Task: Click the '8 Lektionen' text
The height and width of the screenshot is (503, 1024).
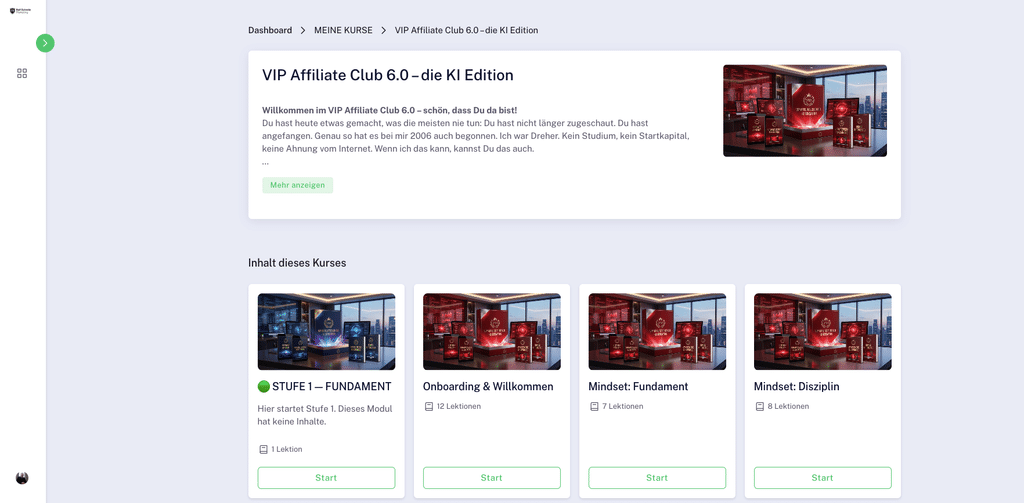Action: pyautogui.click(x=788, y=406)
